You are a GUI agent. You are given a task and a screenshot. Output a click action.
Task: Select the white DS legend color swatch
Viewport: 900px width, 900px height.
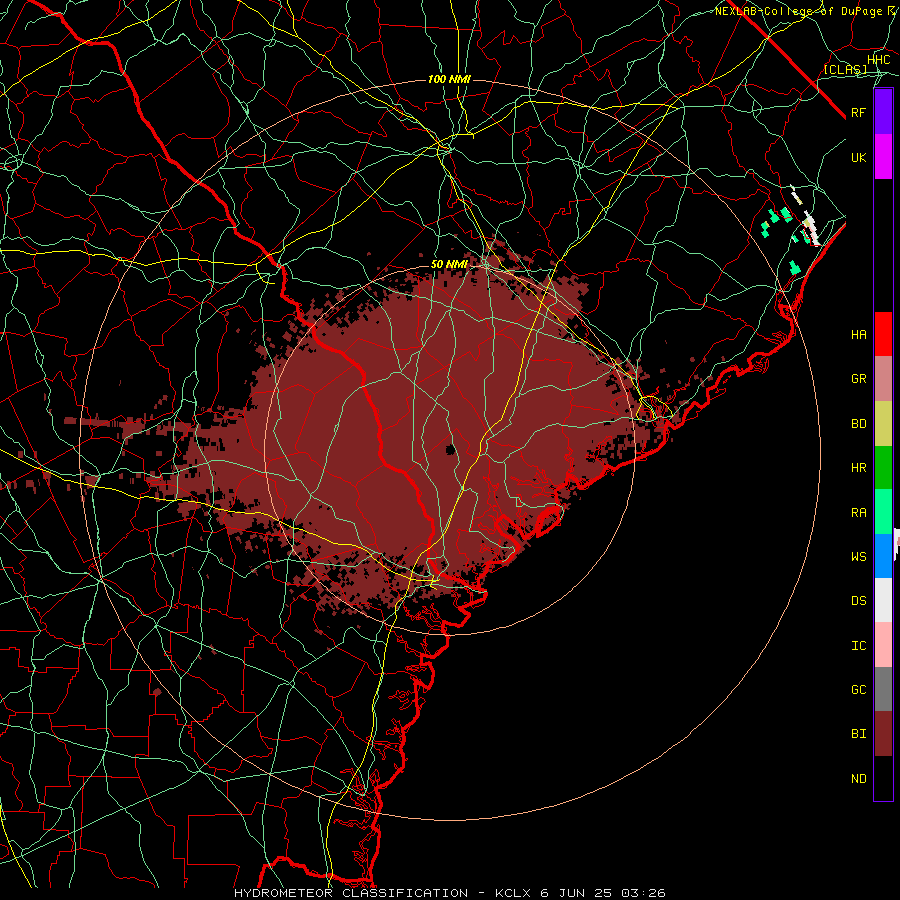pos(883,600)
